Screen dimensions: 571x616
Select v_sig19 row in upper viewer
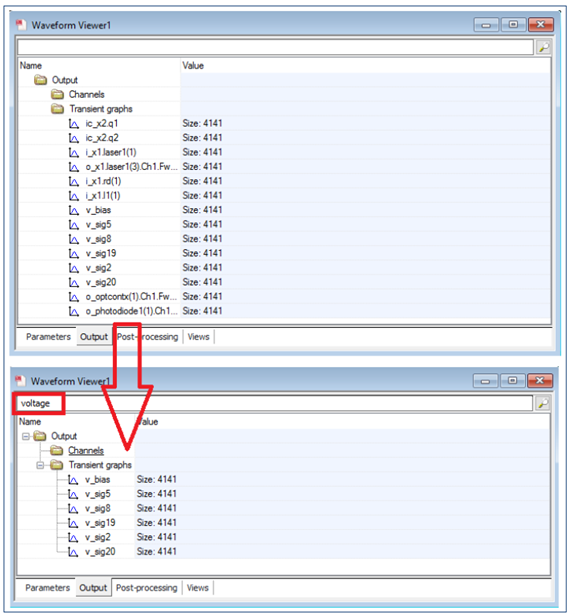tap(285, 253)
